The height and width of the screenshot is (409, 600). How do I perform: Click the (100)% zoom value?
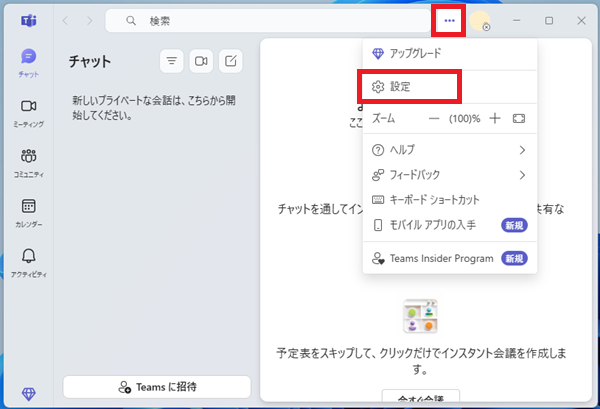(464, 119)
